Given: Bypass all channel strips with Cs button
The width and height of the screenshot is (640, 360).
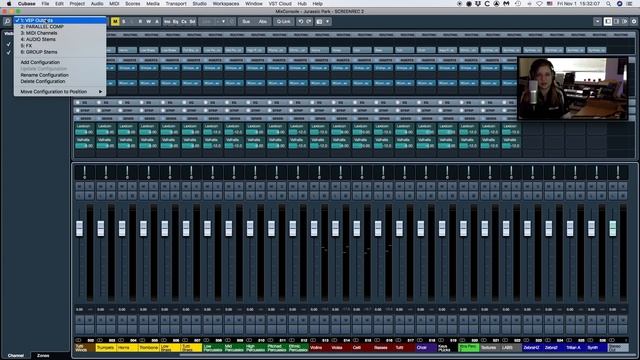Looking at the screenshot, I should click(x=184, y=21).
